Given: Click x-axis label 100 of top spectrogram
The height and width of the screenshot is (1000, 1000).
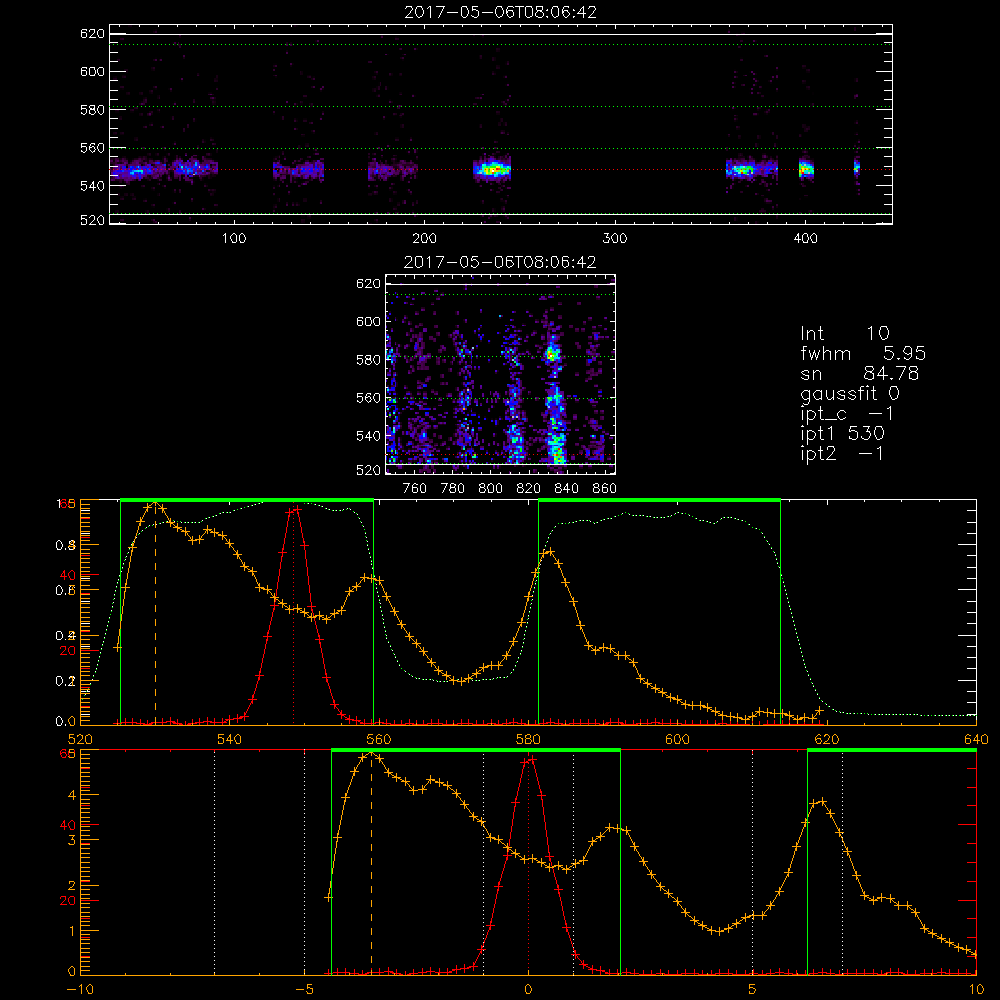Looking at the screenshot, I should (x=234, y=239).
